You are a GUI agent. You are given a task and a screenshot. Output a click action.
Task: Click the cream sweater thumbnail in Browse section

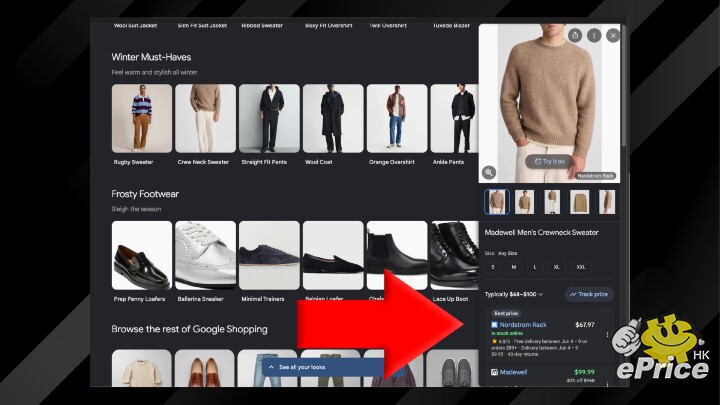click(x=142, y=368)
